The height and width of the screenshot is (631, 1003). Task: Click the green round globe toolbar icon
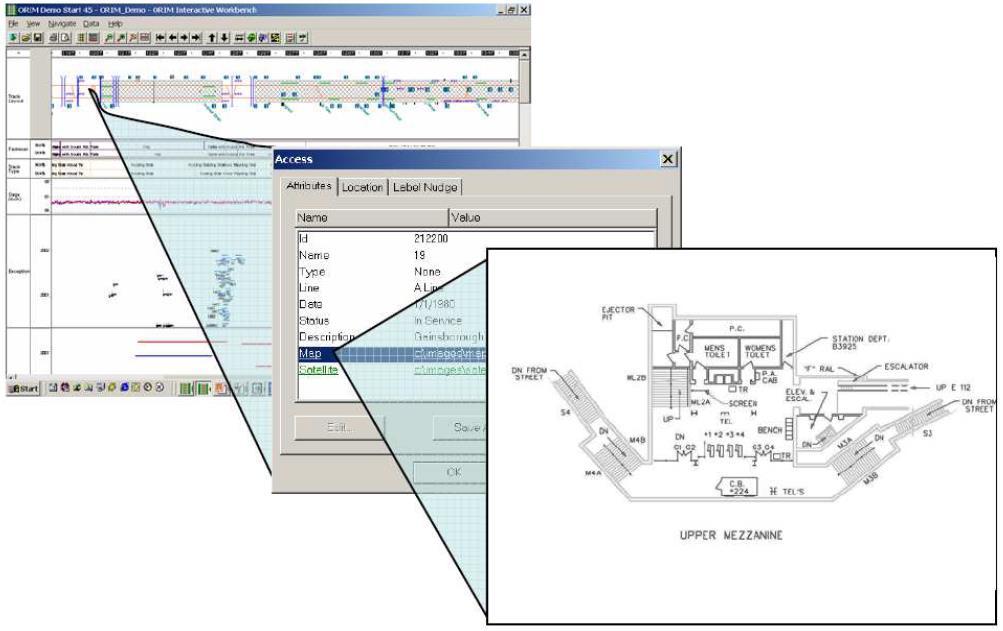(252, 38)
